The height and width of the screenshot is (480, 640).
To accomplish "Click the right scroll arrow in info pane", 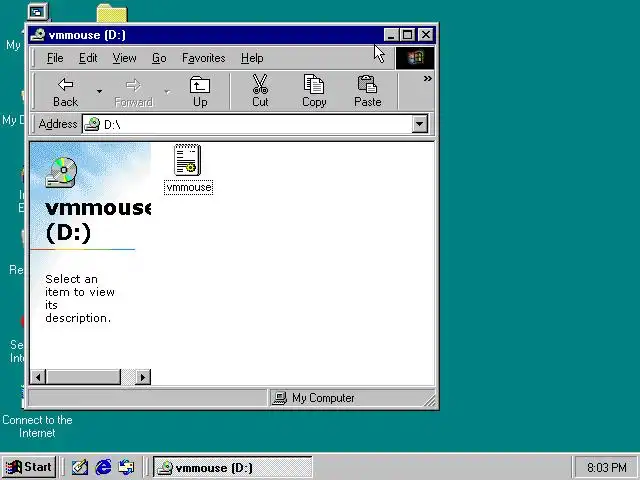I will pos(142,377).
